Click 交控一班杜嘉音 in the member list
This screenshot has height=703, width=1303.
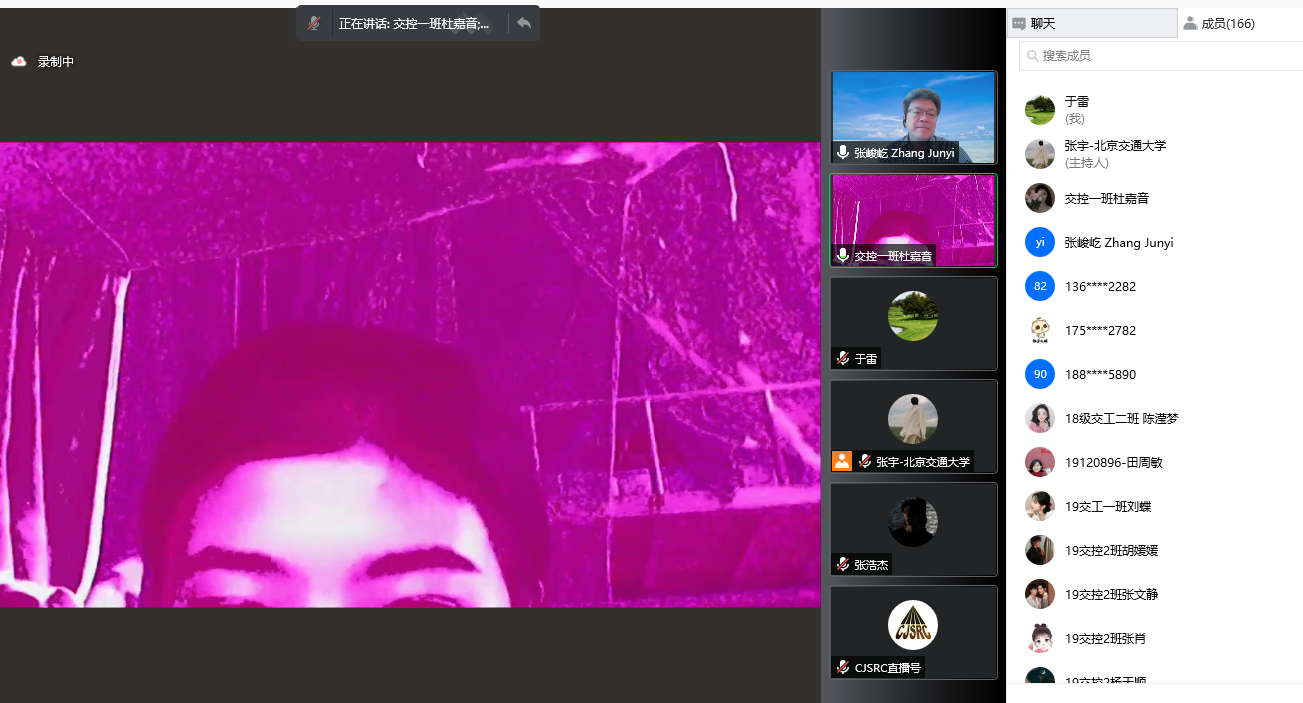pyautogui.click(x=1106, y=199)
